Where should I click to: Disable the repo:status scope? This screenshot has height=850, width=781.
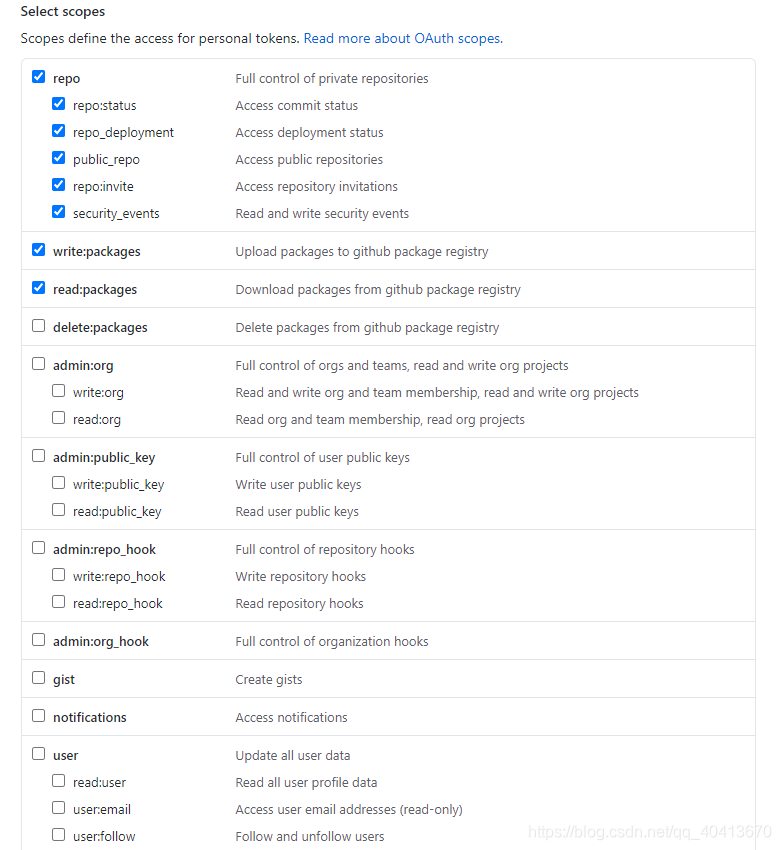[x=58, y=103]
